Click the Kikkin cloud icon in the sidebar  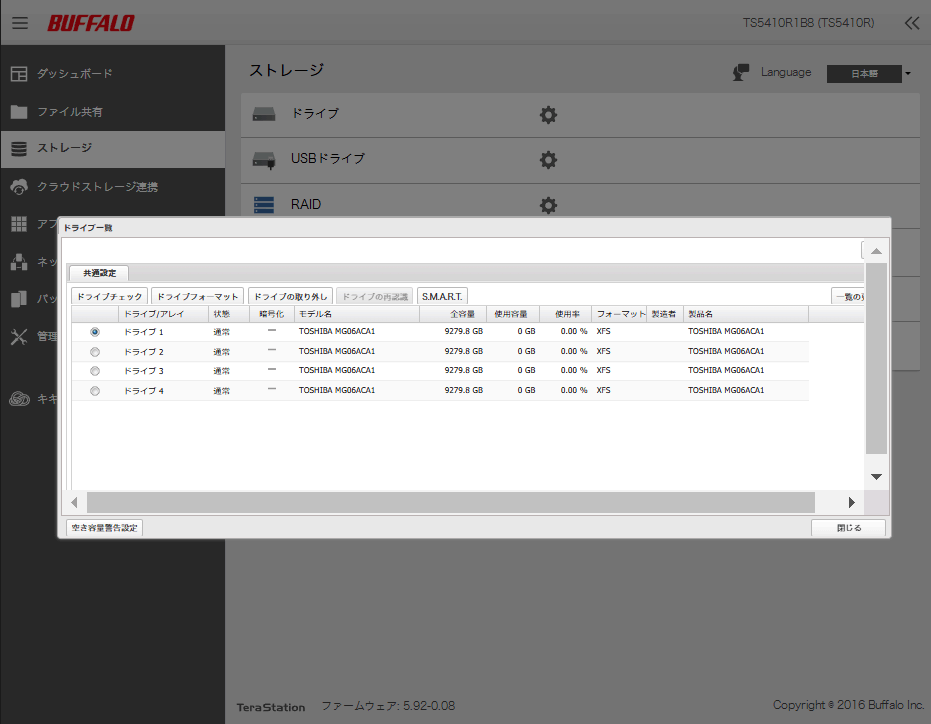[19, 399]
